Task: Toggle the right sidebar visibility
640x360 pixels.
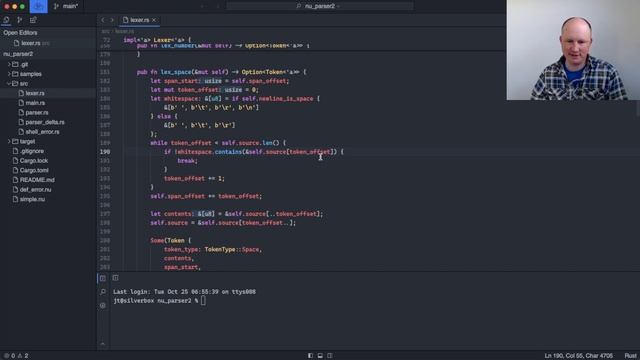Action: 330,356
